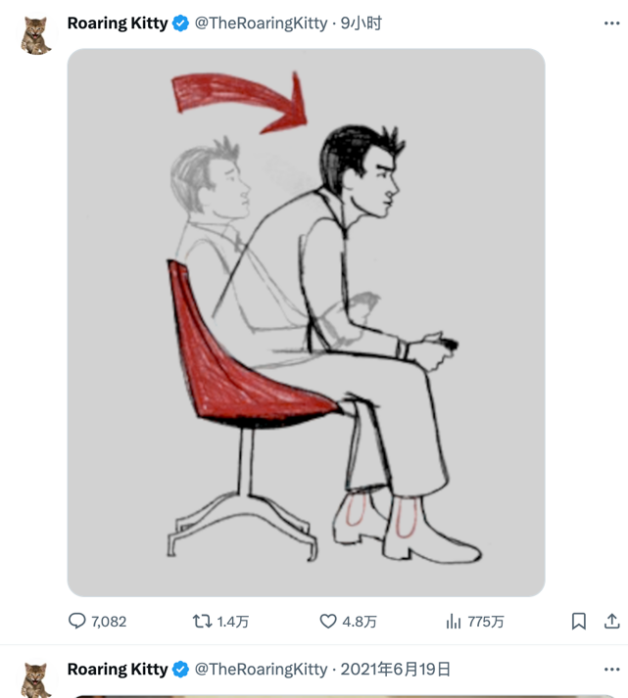Click the 9小时 timestamp
This screenshot has height=698, width=628.
pyautogui.click(x=361, y=23)
